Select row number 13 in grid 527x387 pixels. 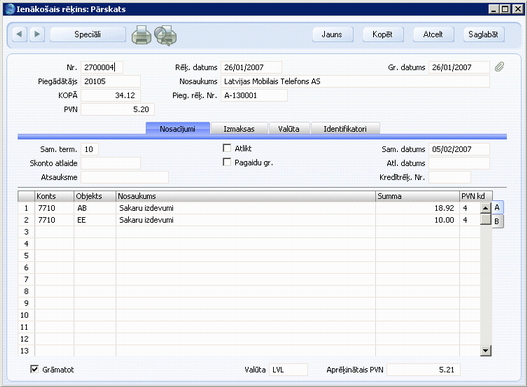point(26,351)
